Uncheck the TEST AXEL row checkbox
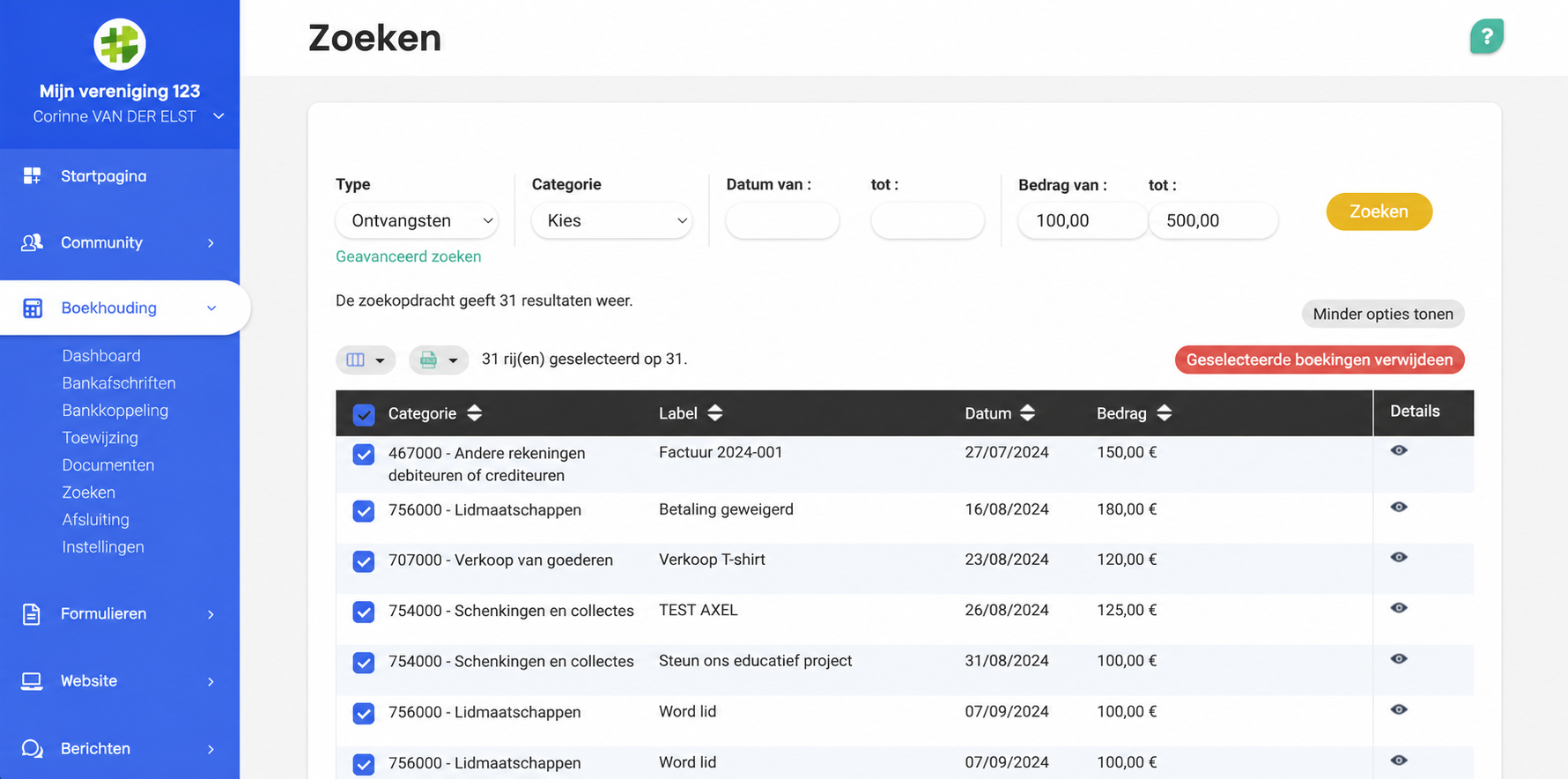1568x779 pixels. [364, 612]
